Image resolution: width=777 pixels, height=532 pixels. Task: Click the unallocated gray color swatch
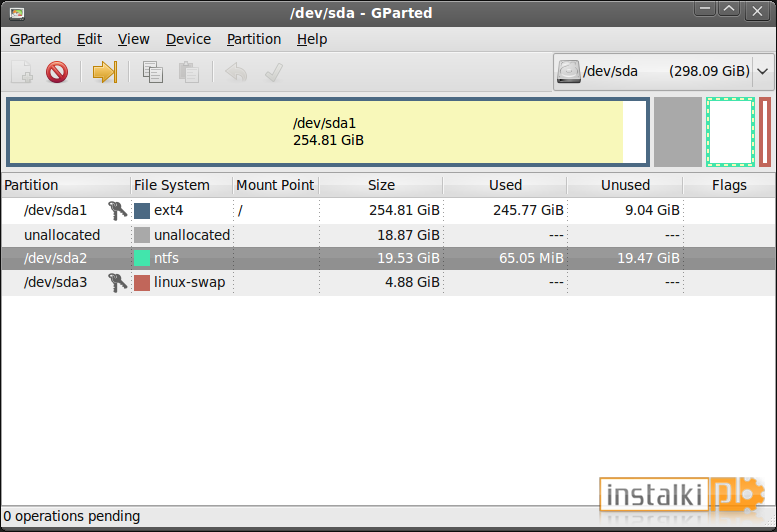142,235
